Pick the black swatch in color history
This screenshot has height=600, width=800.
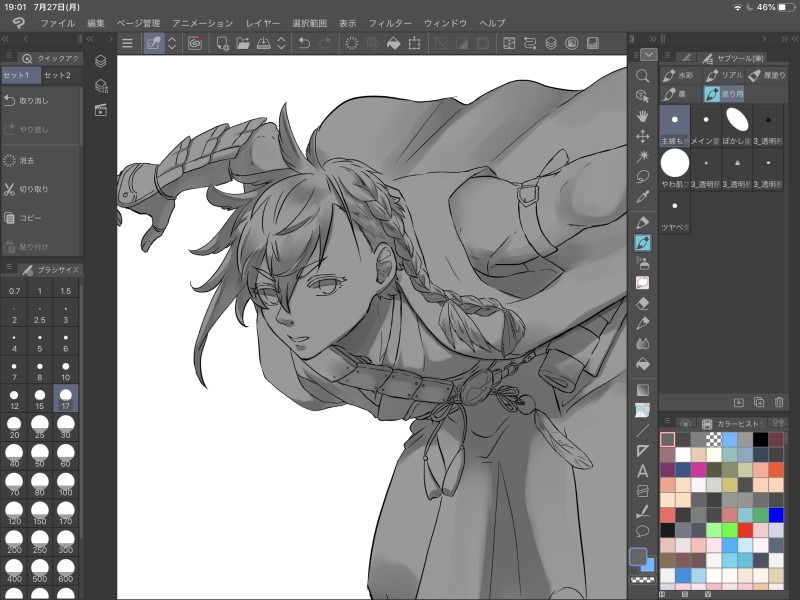coord(760,439)
